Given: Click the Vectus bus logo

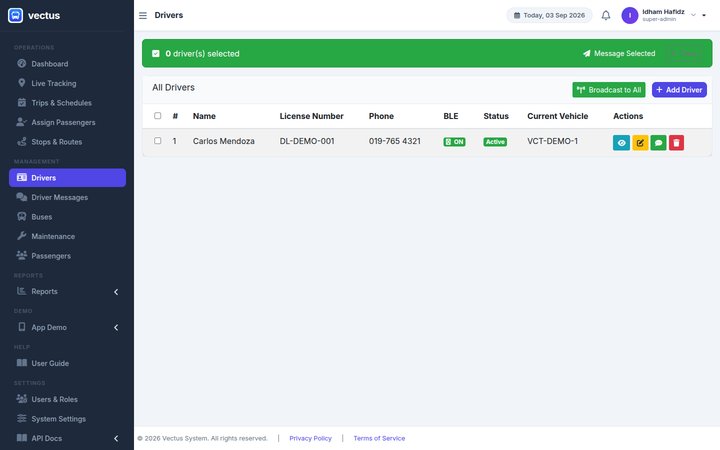Looking at the screenshot, I should tap(15, 15).
